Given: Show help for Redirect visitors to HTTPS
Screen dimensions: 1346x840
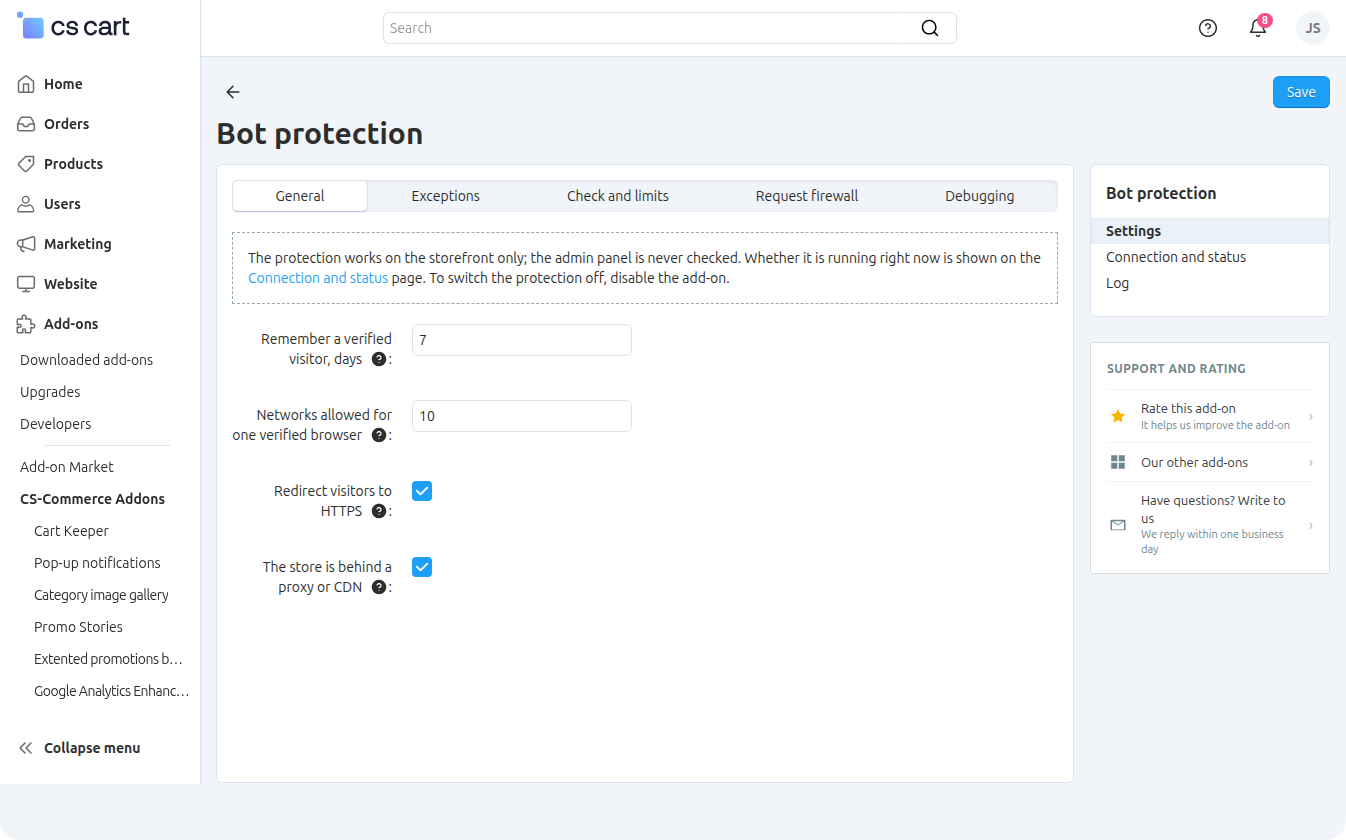Looking at the screenshot, I should tap(379, 511).
